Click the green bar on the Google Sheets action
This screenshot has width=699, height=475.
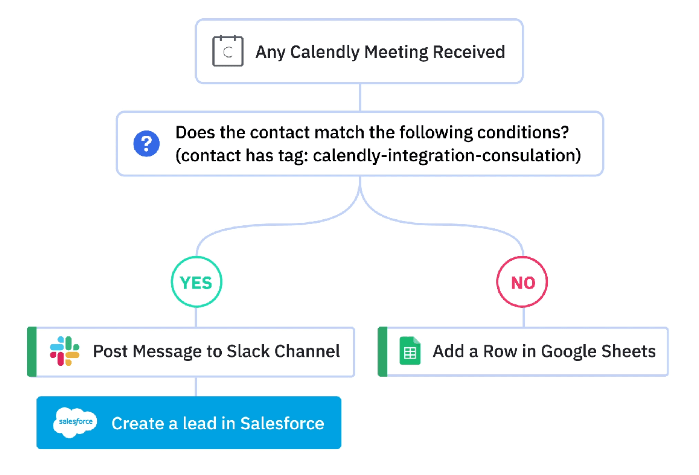pos(382,351)
